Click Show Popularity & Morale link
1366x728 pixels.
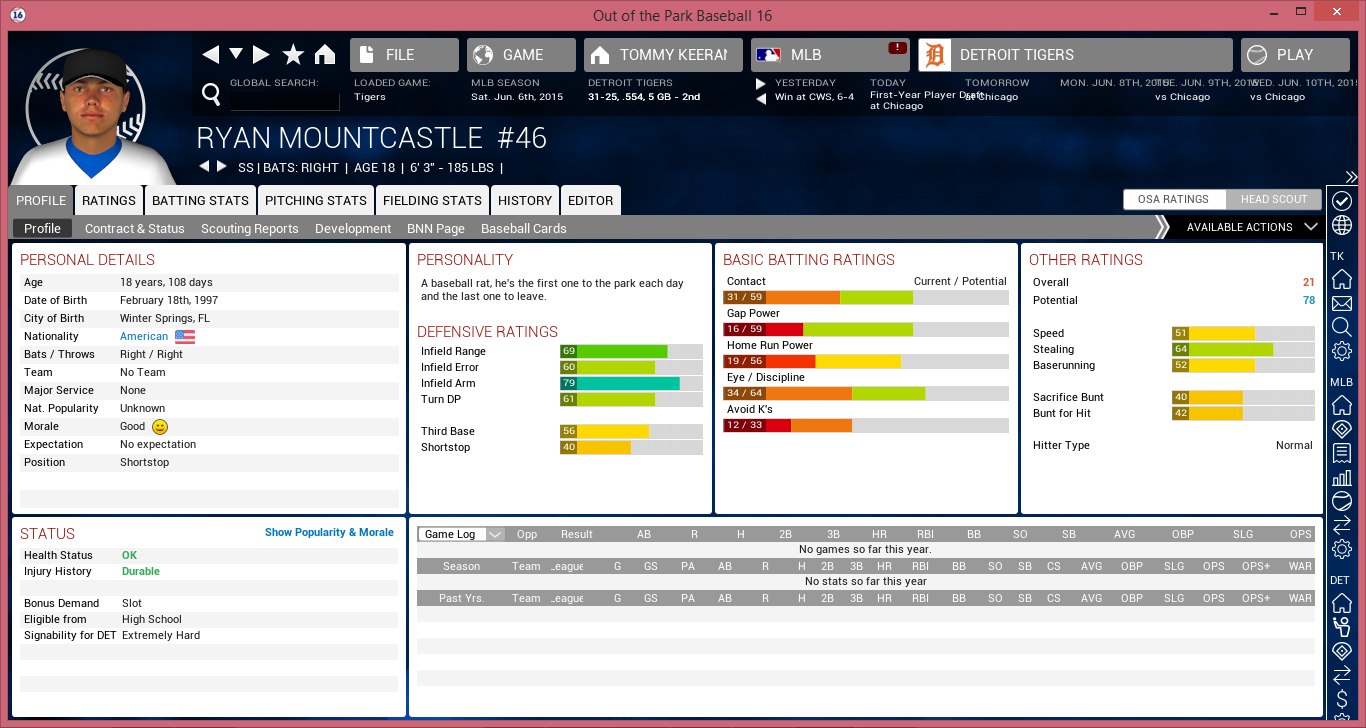point(329,532)
